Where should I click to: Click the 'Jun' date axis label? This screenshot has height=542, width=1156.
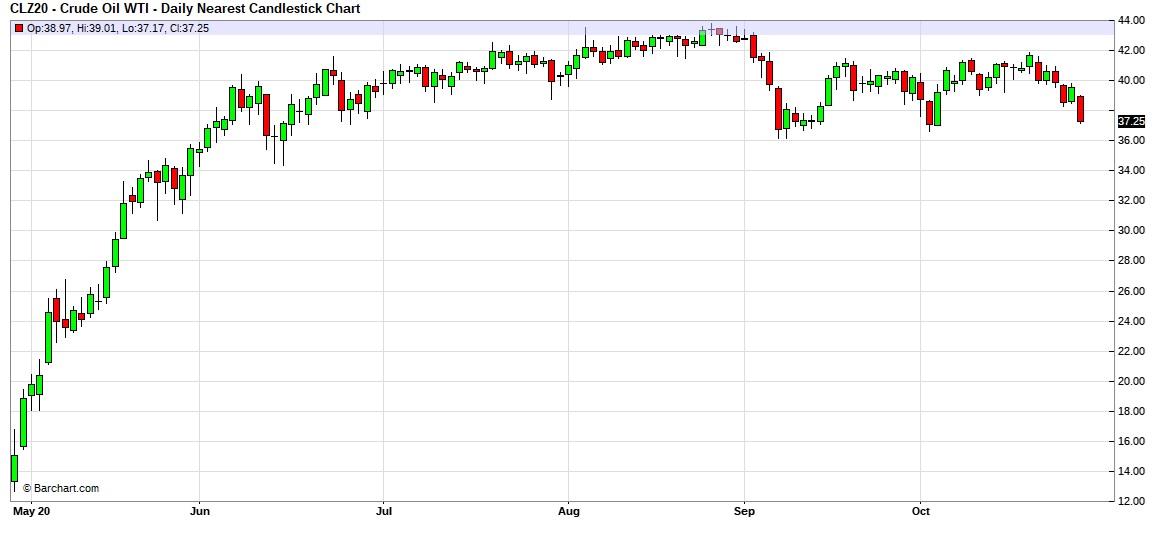click(200, 511)
